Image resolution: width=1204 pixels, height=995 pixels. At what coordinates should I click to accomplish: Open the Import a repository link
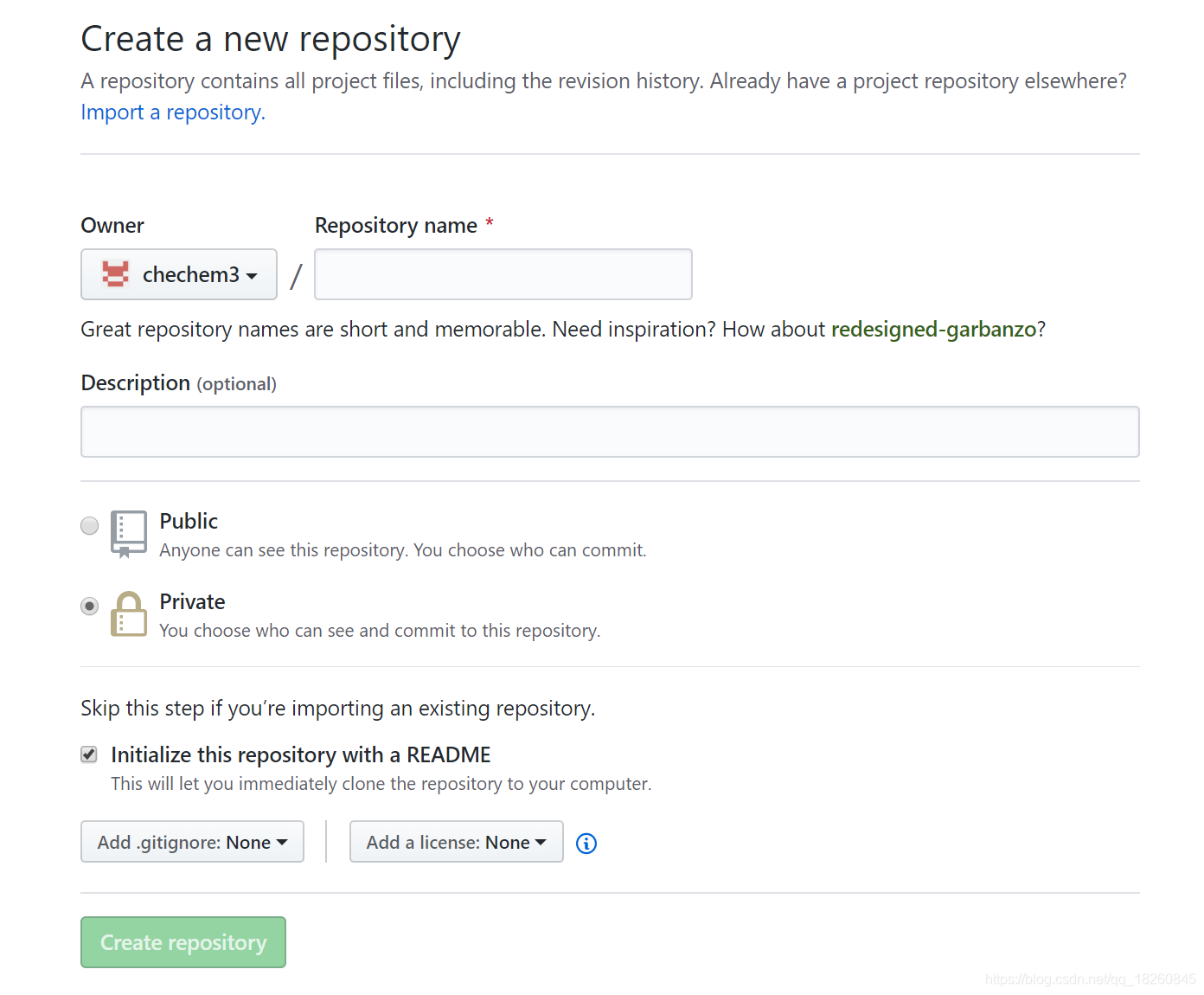click(173, 112)
